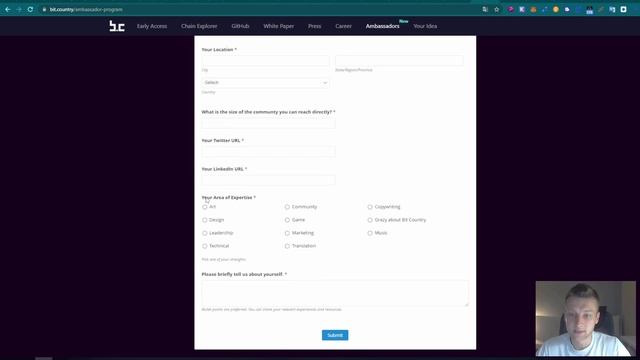Open the Early Access menu item
Screen dimensions: 640x360
pos(152,26)
